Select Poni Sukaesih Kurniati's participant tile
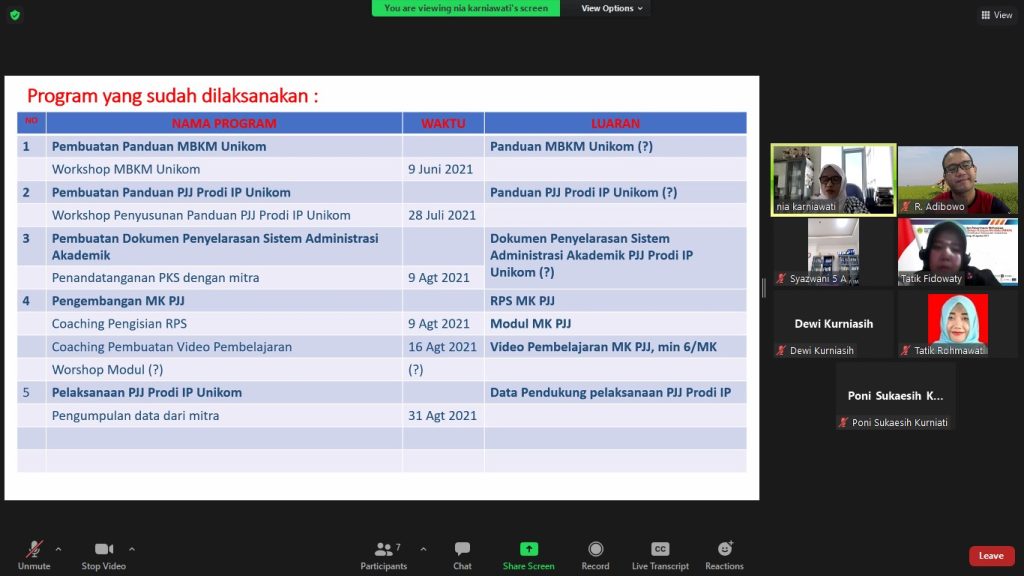 [x=895, y=396]
